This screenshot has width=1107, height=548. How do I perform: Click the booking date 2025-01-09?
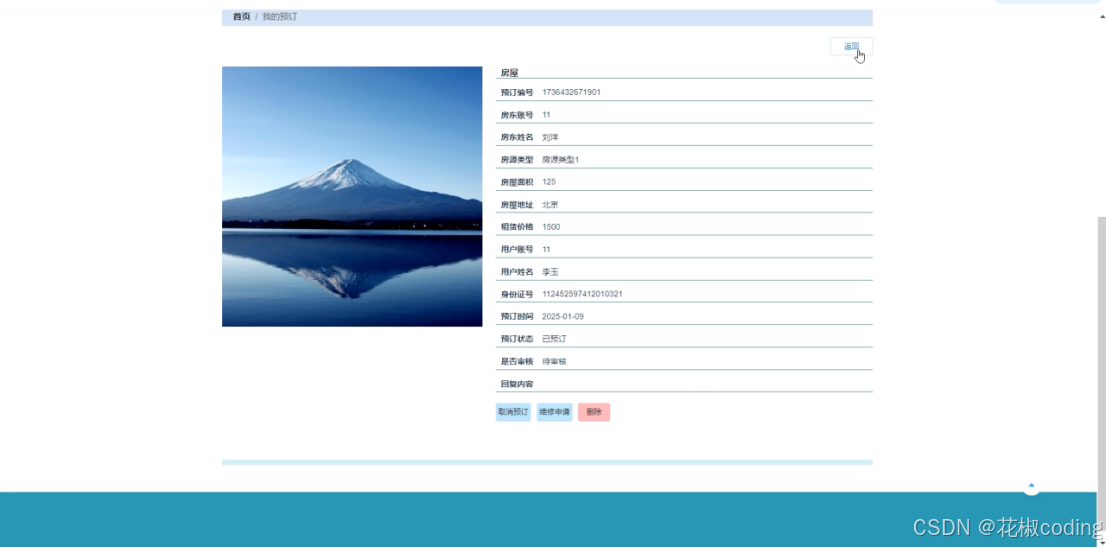tap(563, 316)
